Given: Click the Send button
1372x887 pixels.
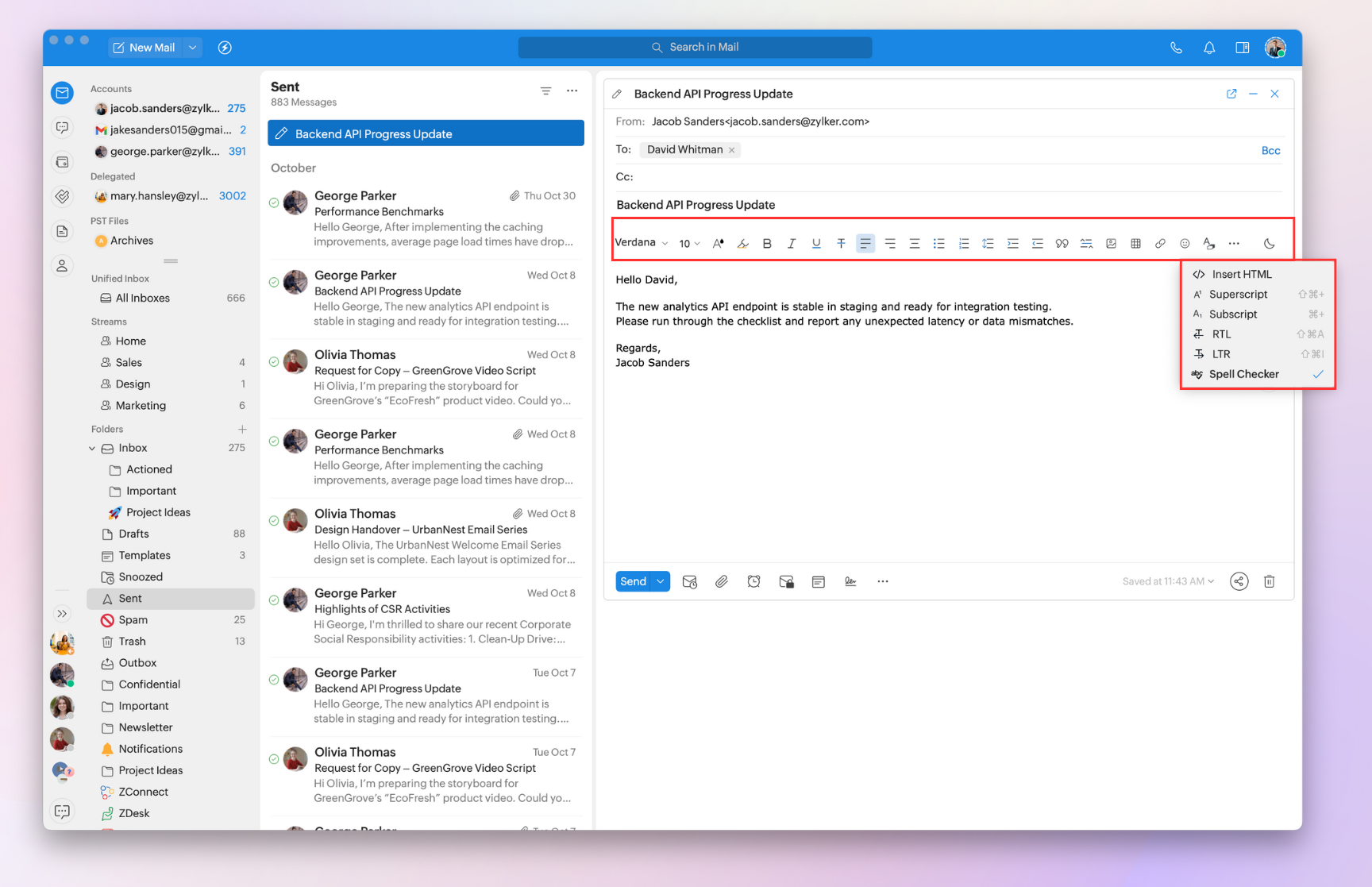Looking at the screenshot, I should [x=634, y=582].
